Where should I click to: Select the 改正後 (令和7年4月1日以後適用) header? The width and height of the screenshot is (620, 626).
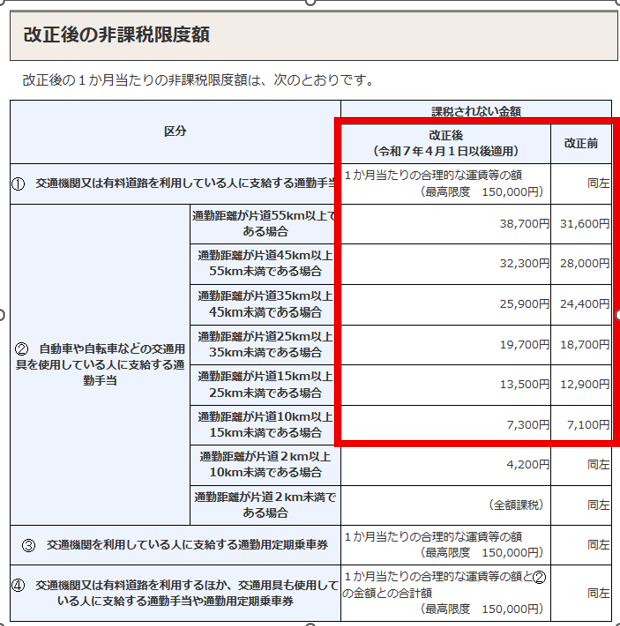click(x=445, y=142)
